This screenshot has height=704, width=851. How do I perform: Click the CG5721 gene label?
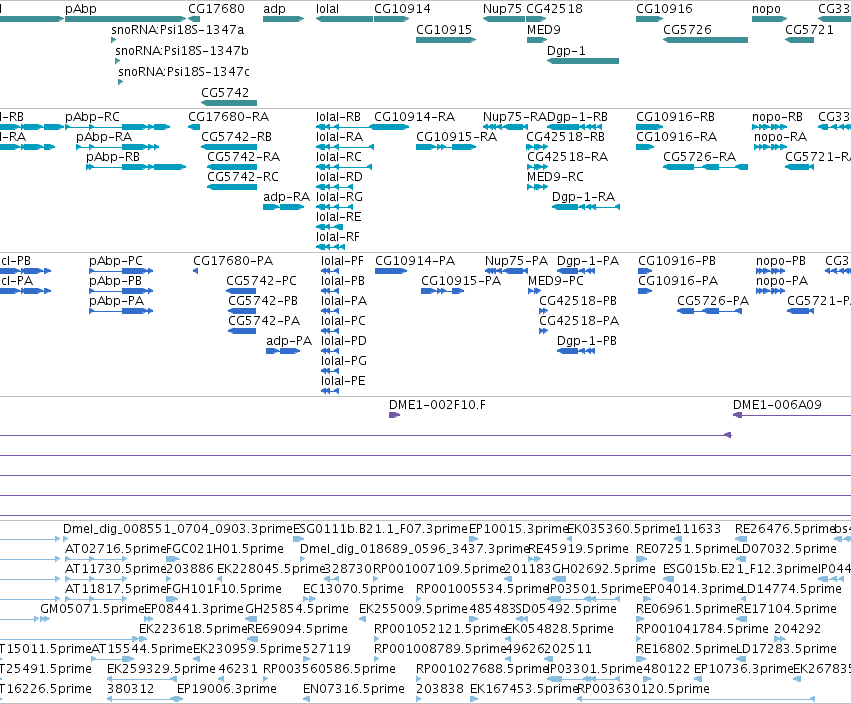pyautogui.click(x=809, y=30)
